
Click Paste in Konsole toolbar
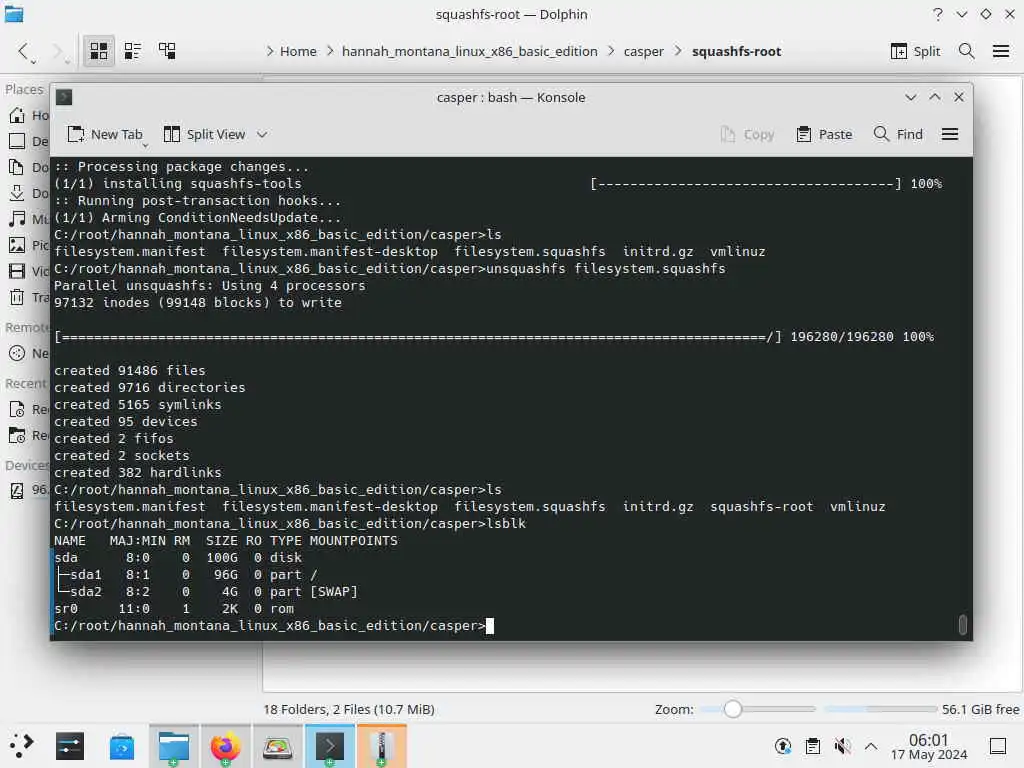pyautogui.click(x=825, y=135)
